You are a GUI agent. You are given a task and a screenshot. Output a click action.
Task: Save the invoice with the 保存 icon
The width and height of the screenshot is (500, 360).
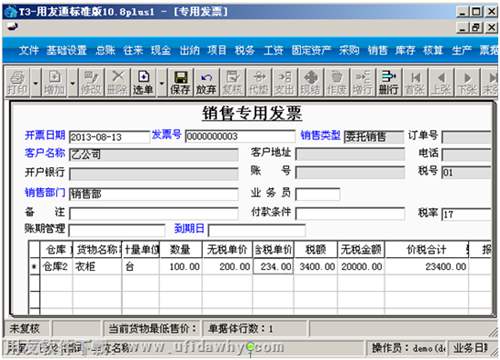[x=180, y=83]
